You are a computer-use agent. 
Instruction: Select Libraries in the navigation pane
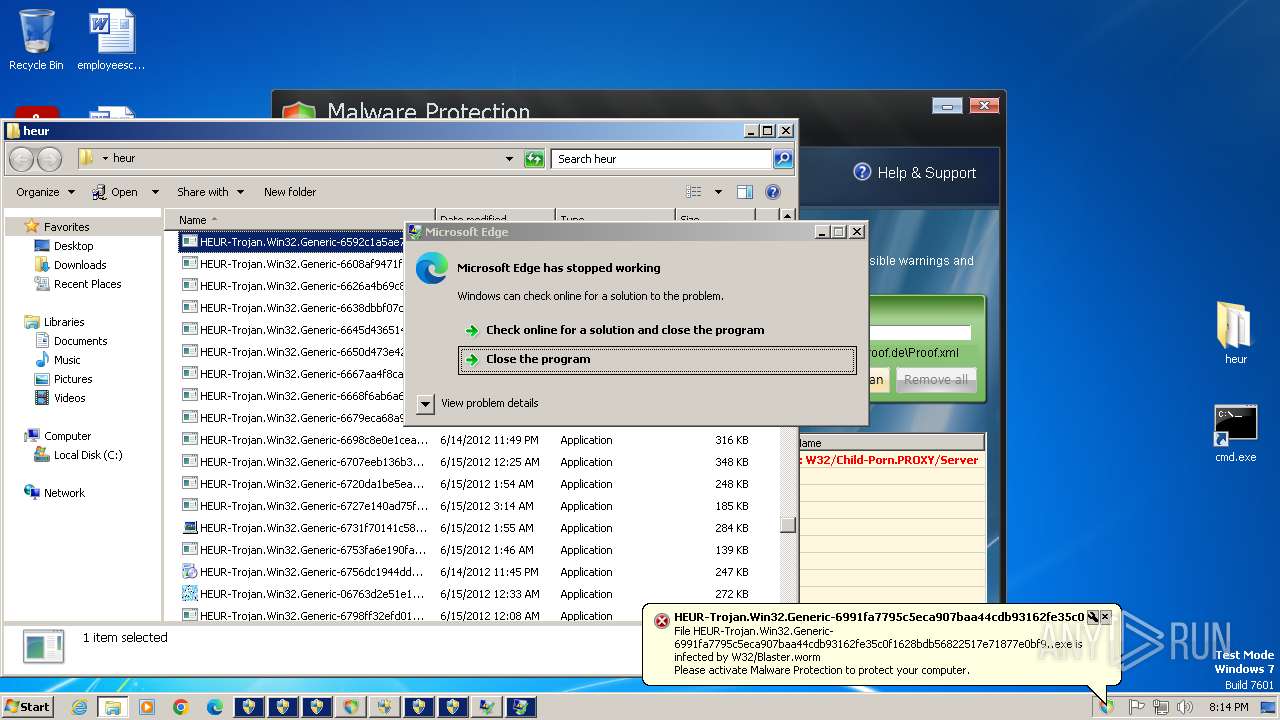[x=64, y=322]
